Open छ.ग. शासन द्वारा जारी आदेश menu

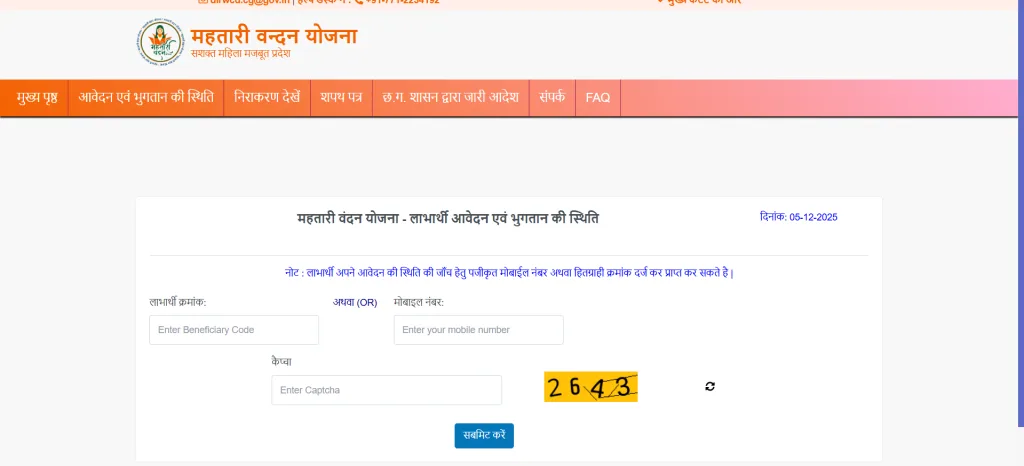[x=451, y=98]
